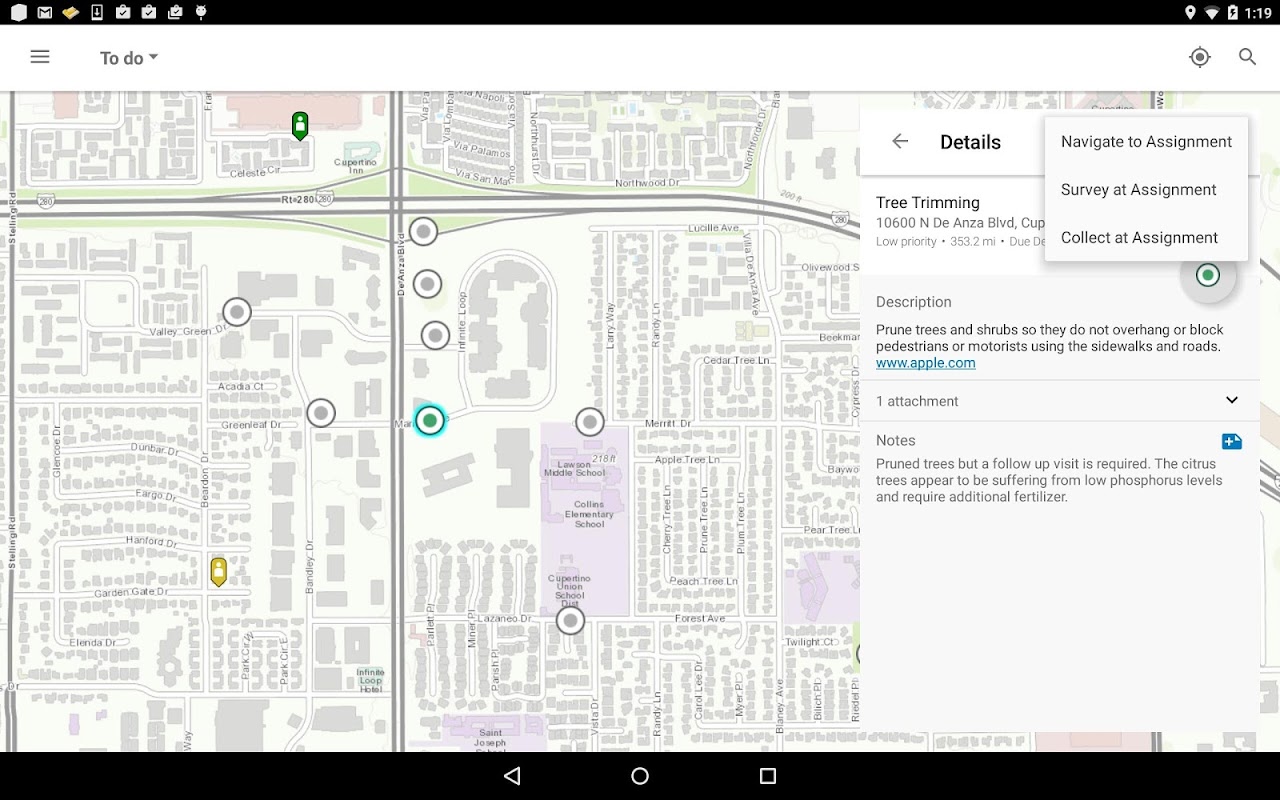Open the hamburger navigation menu
The width and height of the screenshot is (1280, 800).
[x=40, y=57]
